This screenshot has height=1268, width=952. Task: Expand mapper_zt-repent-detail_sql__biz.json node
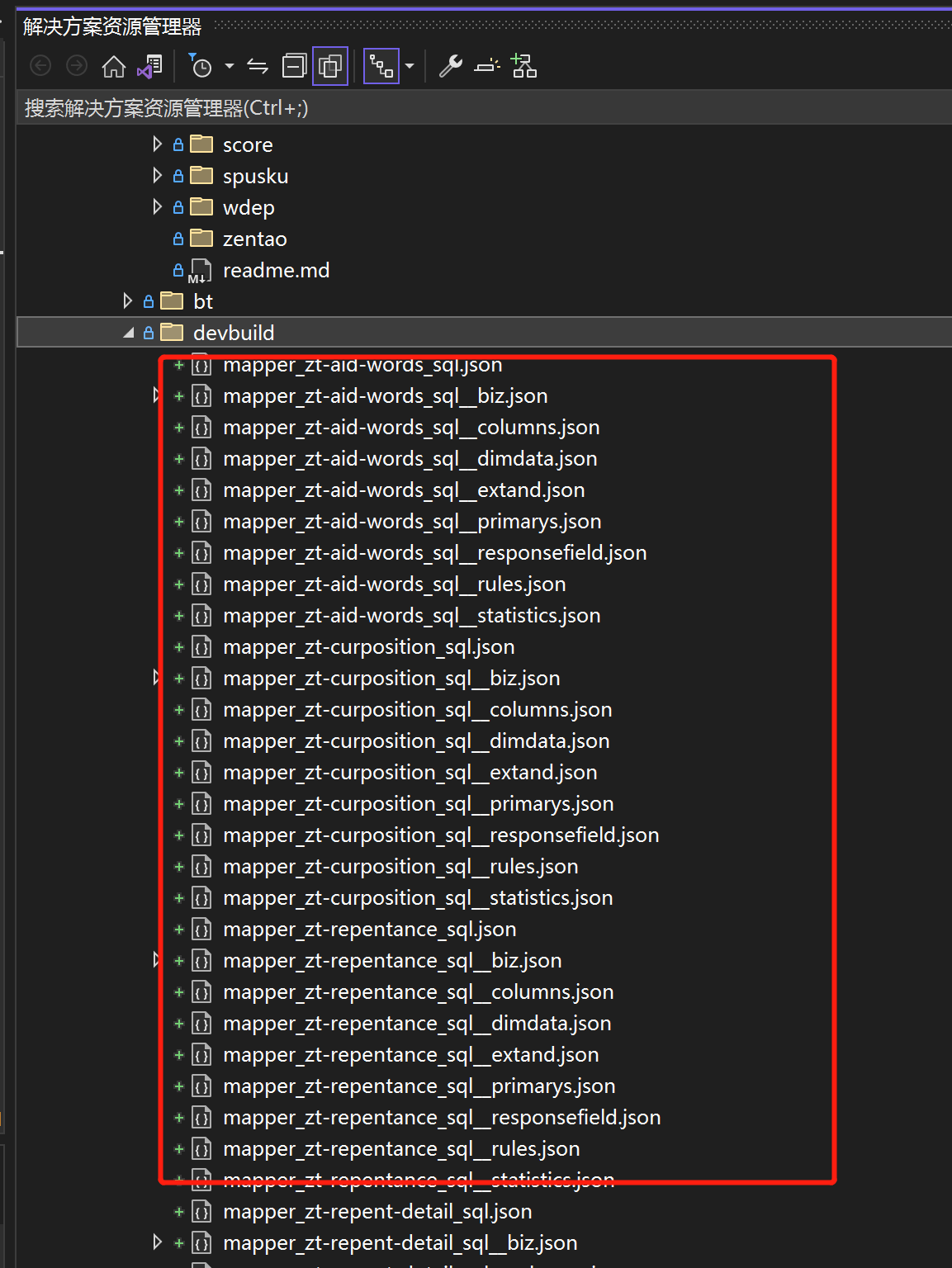158,1242
